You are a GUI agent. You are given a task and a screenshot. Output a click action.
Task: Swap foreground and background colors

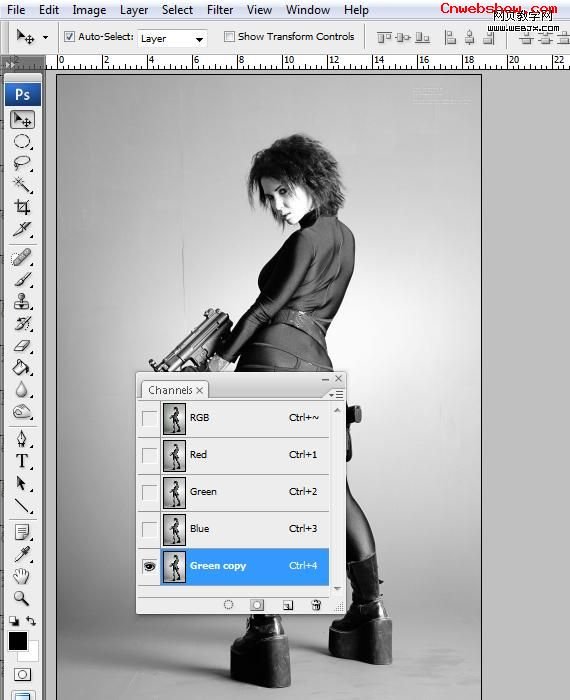[x=31, y=621]
